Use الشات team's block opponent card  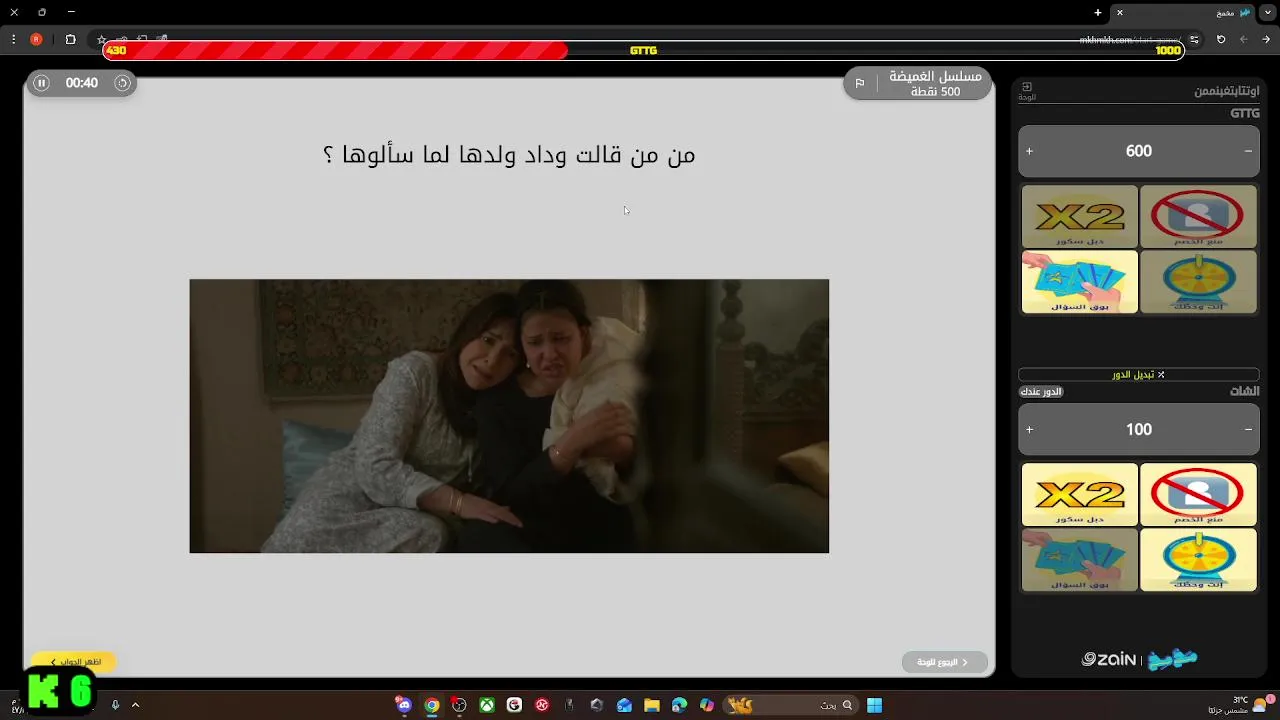[1198, 494]
